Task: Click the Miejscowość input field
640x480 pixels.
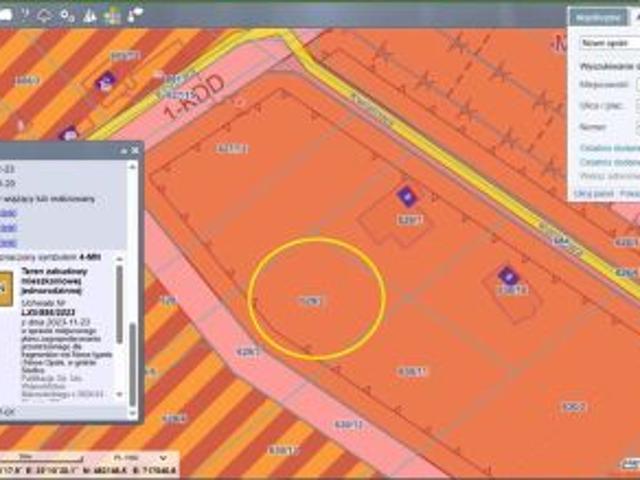Action: (636, 84)
